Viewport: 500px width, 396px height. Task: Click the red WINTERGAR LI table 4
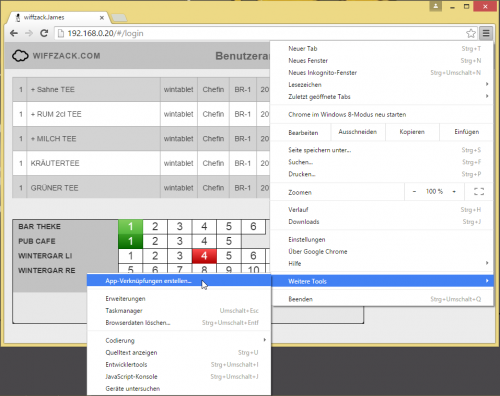tap(204, 256)
